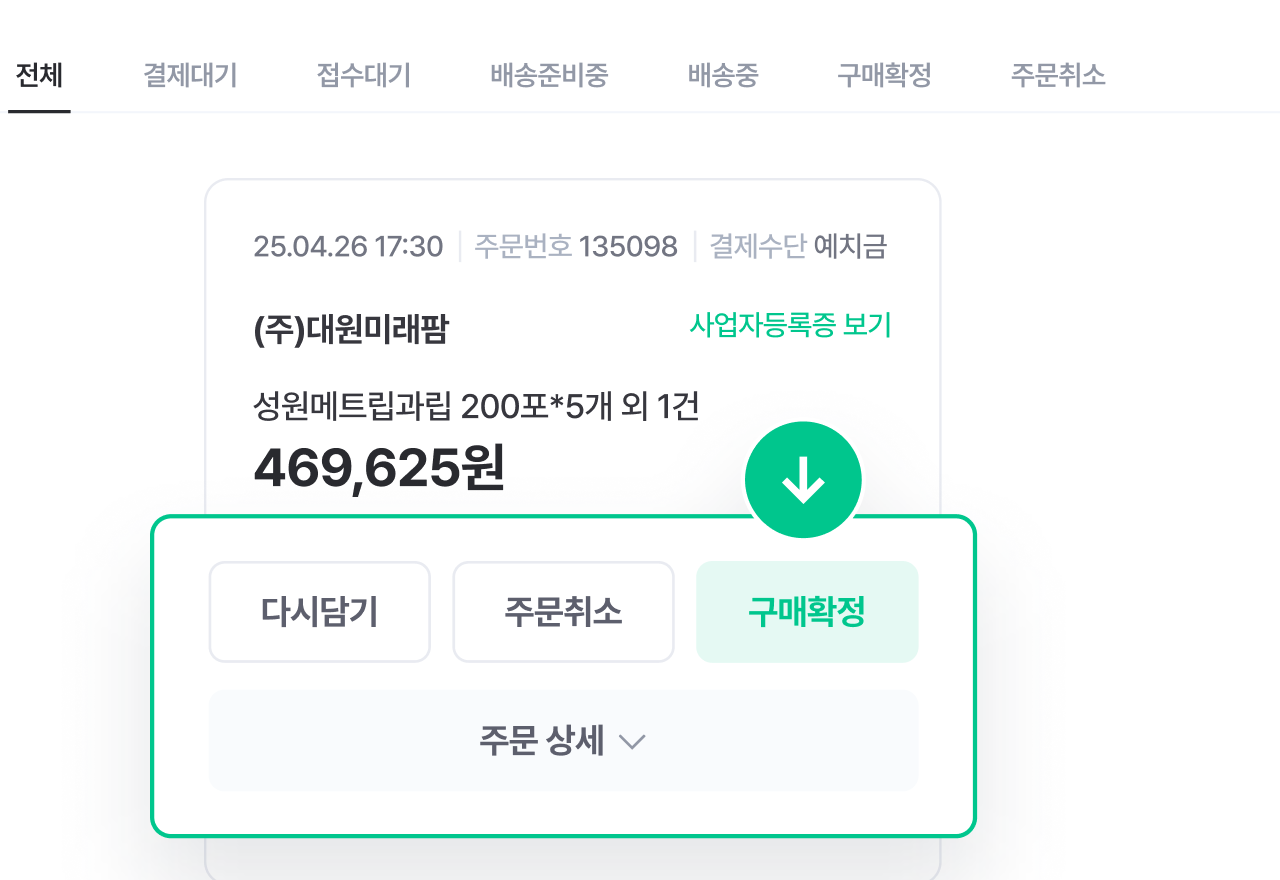
Task: Click the 다시담기 reorder button
Action: pyautogui.click(x=319, y=611)
